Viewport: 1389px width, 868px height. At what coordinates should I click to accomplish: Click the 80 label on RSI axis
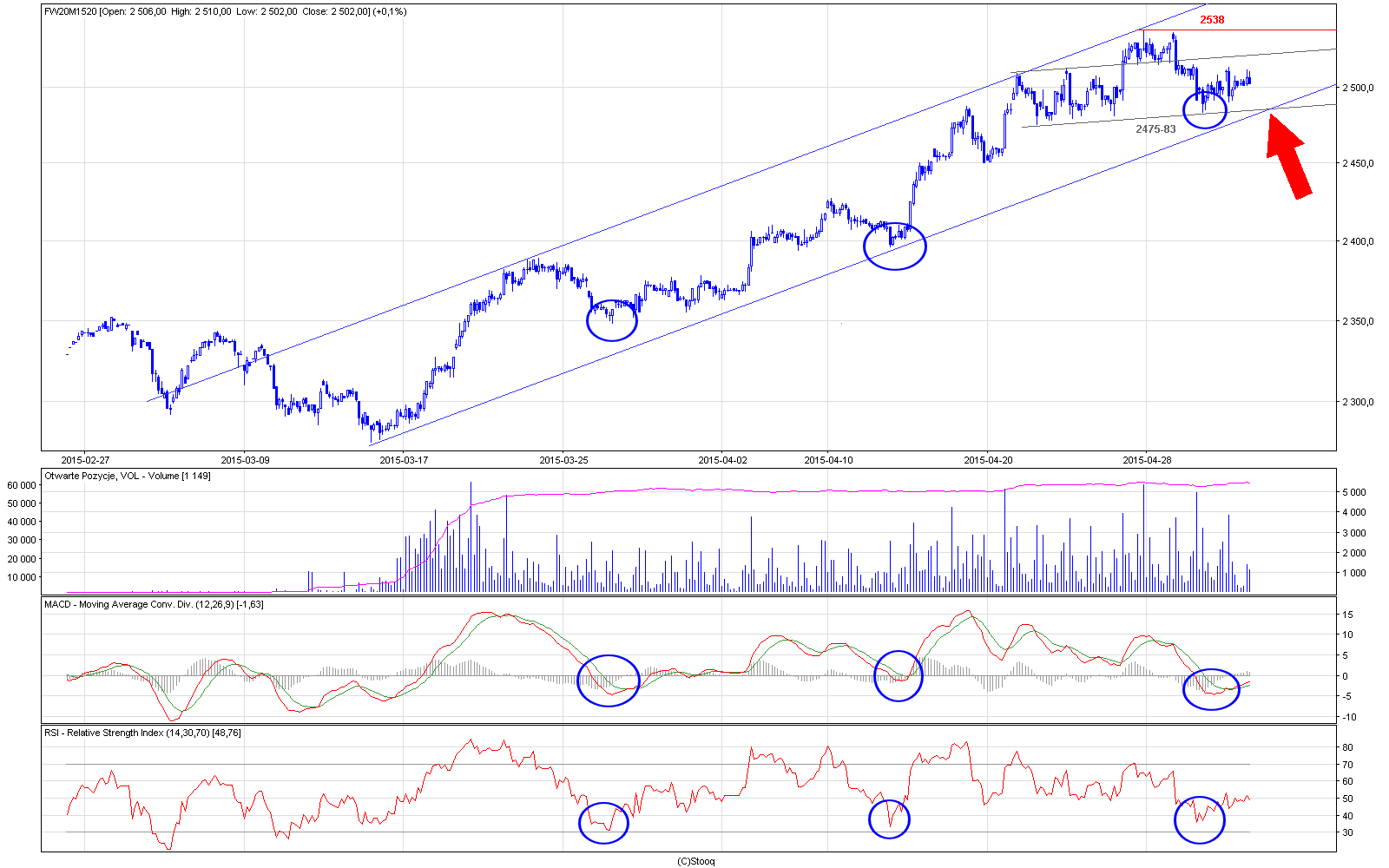click(1347, 747)
